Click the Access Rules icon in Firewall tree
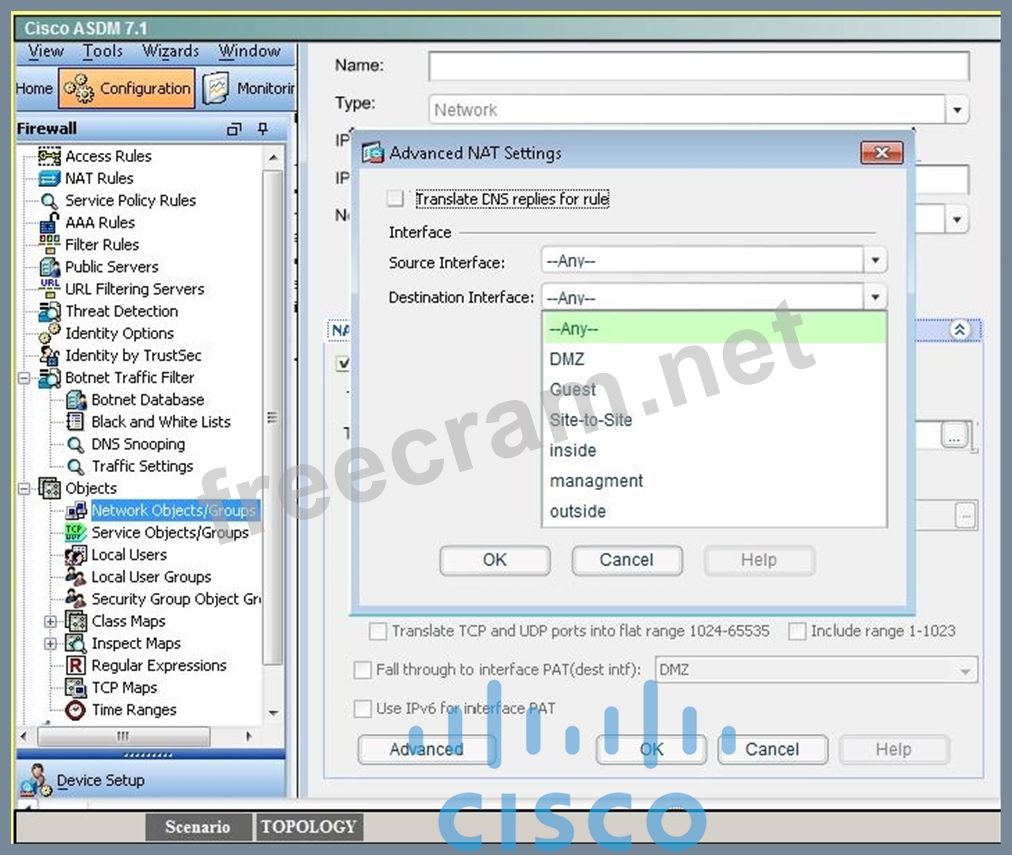The height and width of the screenshot is (855, 1012). click(x=49, y=156)
